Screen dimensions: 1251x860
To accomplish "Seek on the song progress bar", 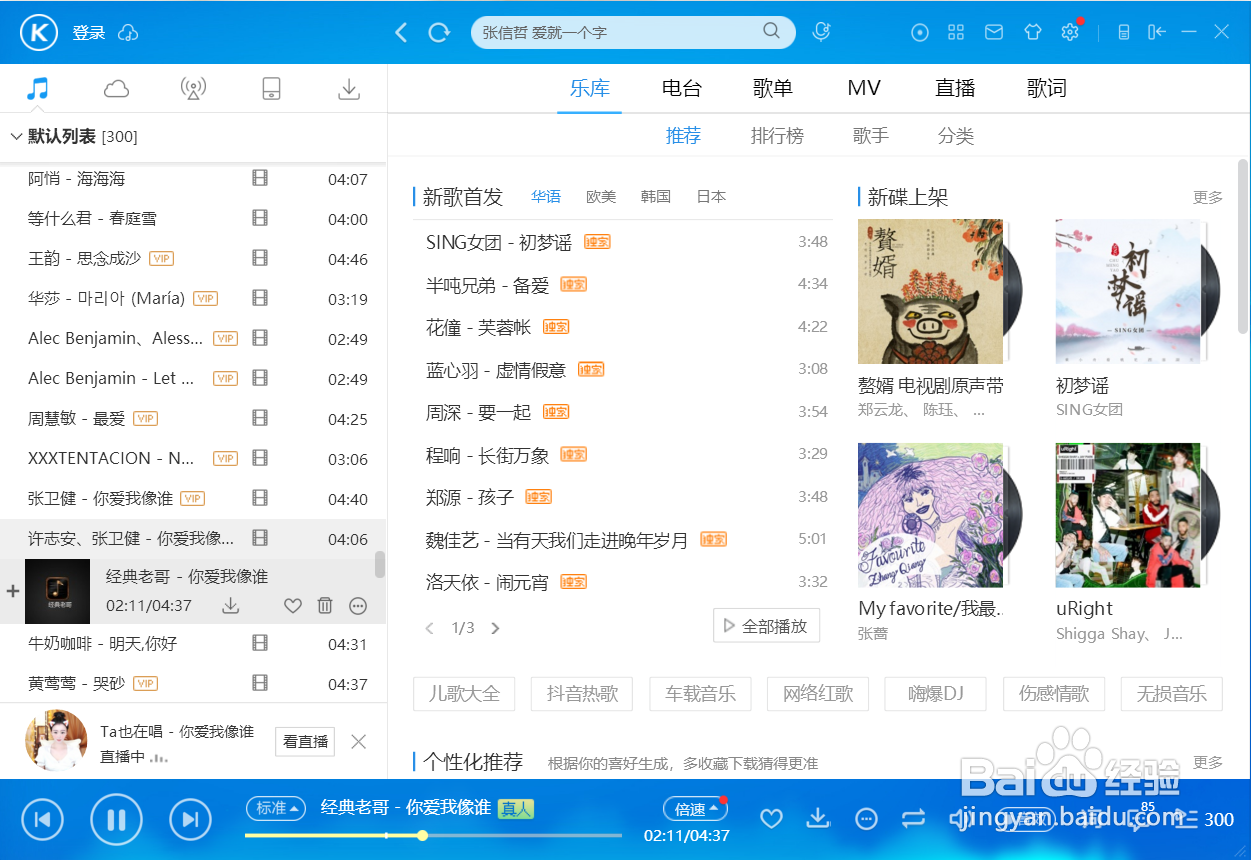I will (433, 835).
